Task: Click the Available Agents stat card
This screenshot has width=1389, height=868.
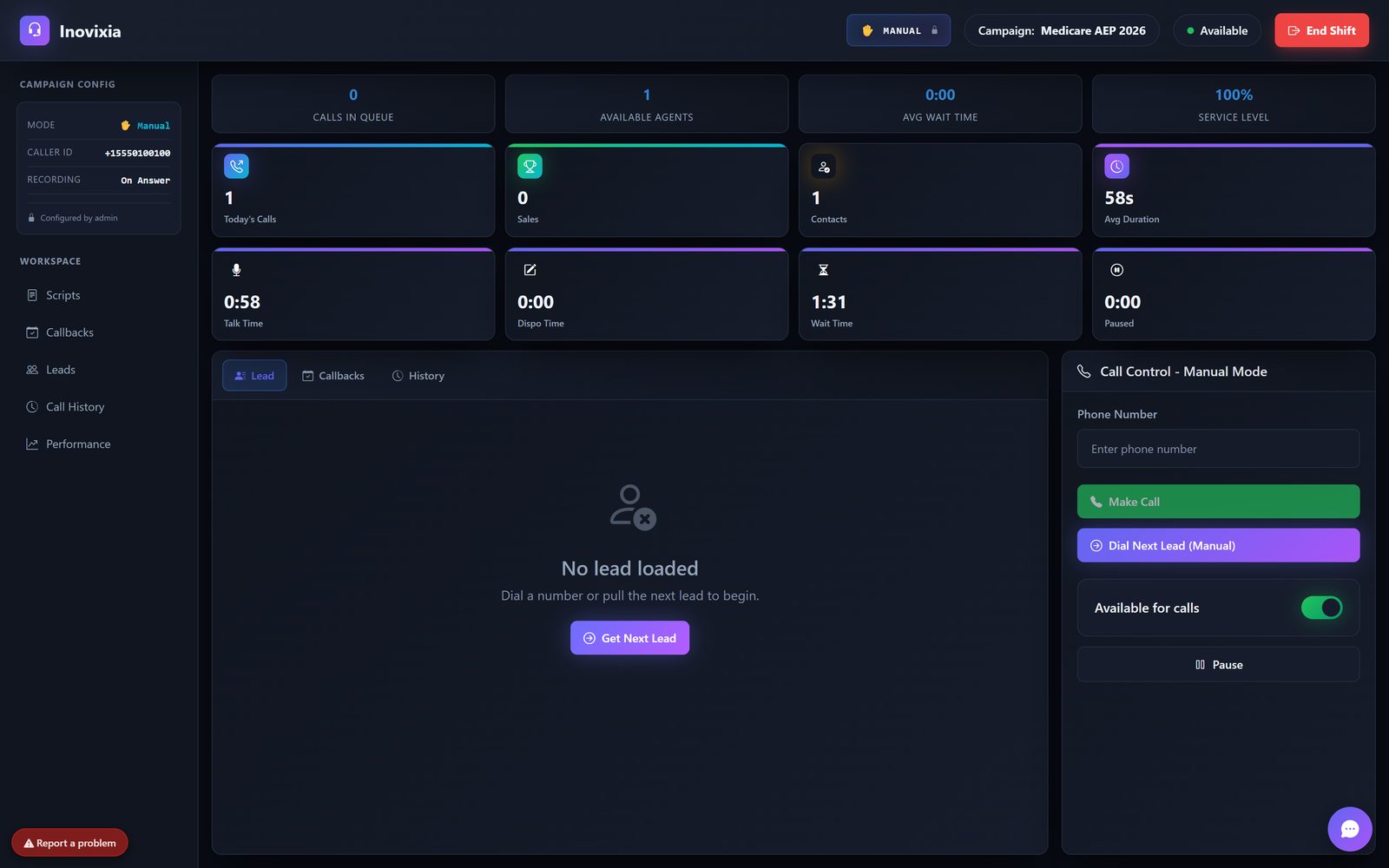Action: [647, 103]
